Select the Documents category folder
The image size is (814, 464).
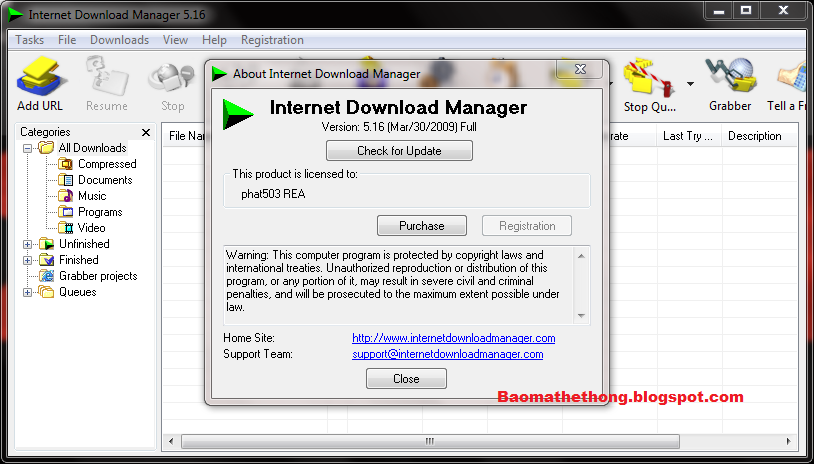pos(96,180)
